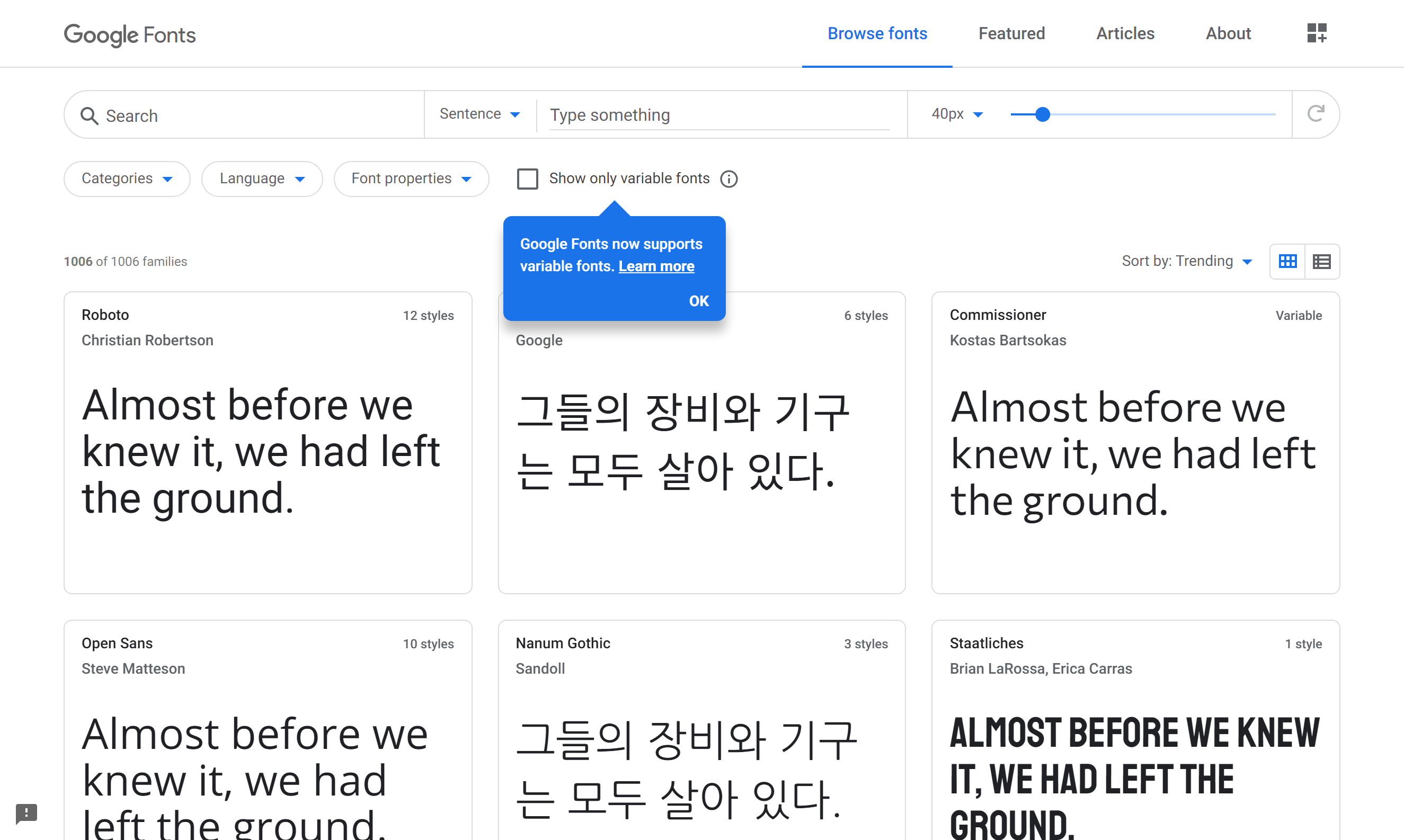Click the search magnifier icon
1404x840 pixels.
click(89, 115)
